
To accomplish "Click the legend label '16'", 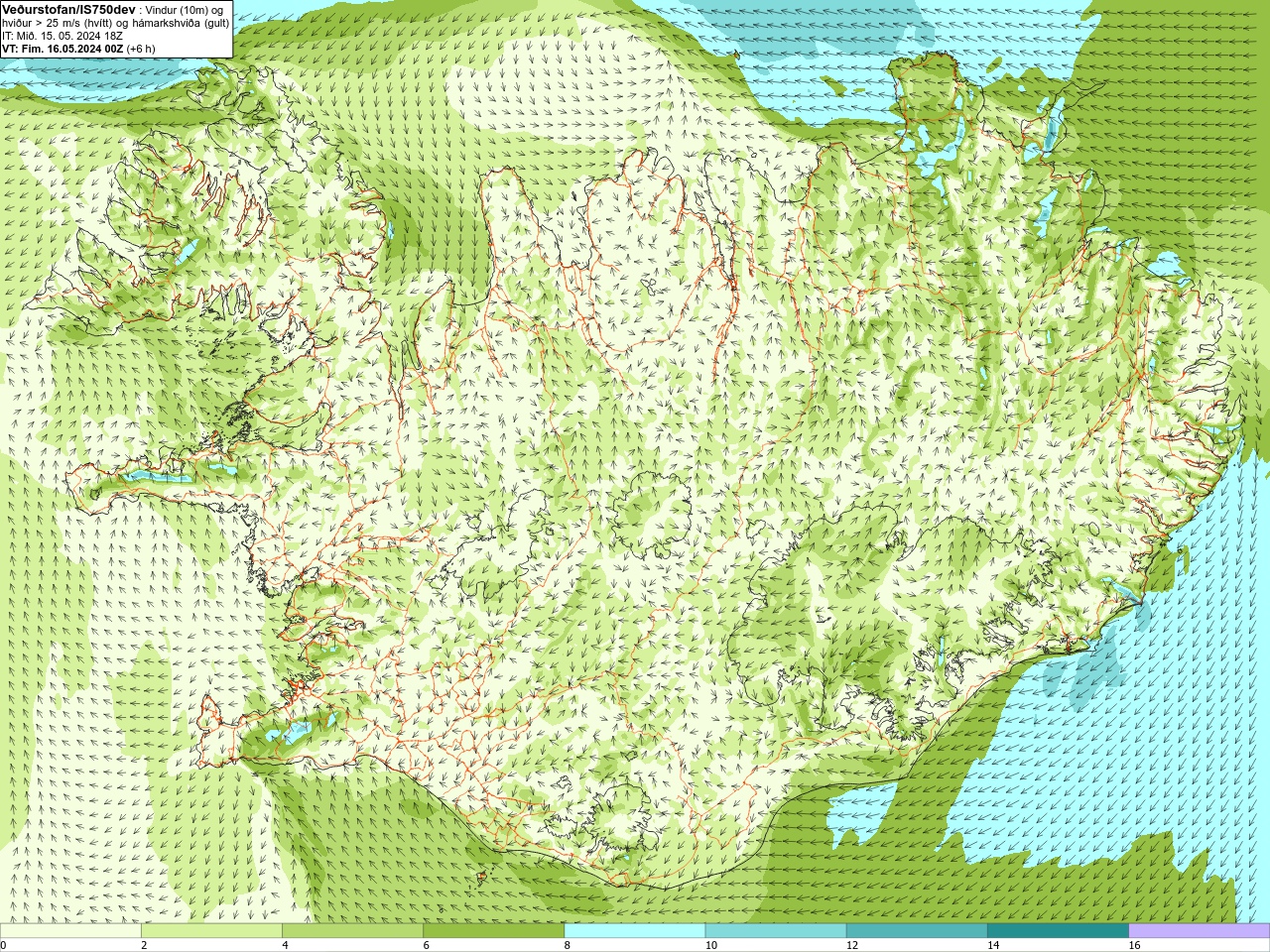I will (x=1134, y=945).
